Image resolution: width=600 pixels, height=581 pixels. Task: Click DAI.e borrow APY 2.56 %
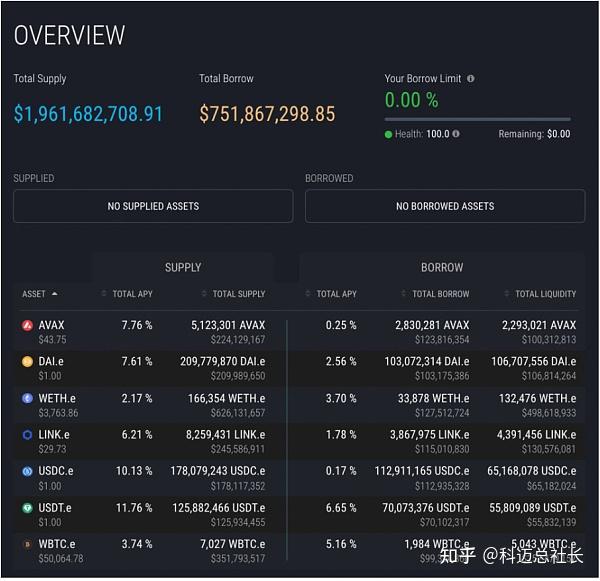(341, 362)
